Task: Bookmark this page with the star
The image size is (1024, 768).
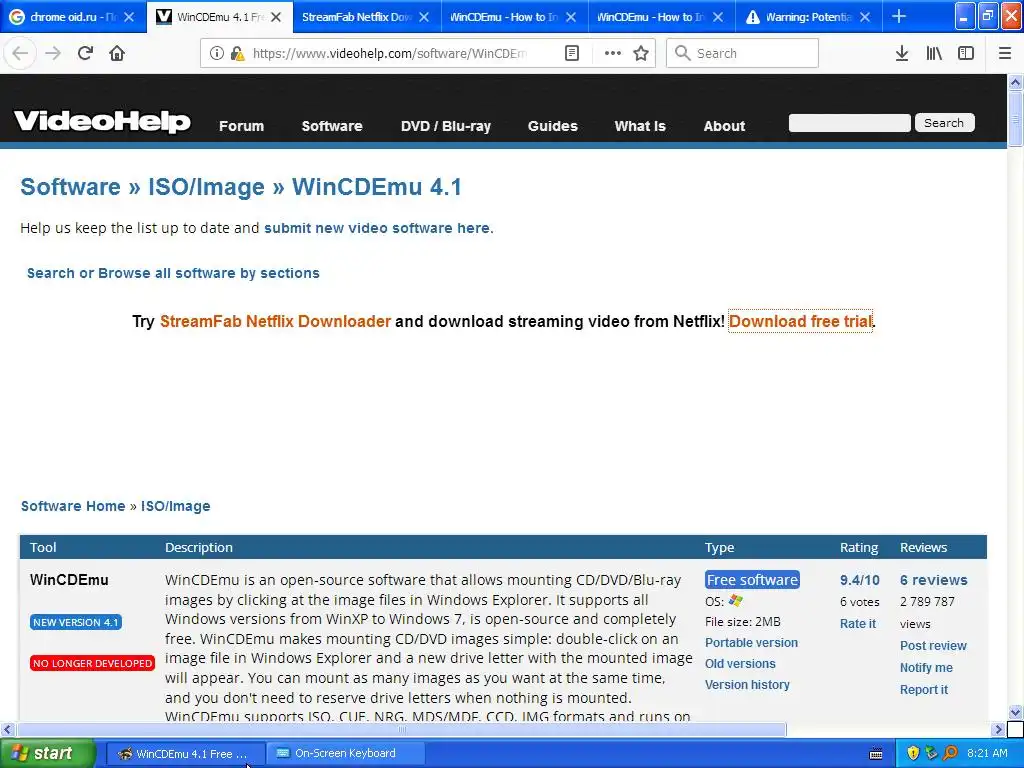Action: (641, 53)
